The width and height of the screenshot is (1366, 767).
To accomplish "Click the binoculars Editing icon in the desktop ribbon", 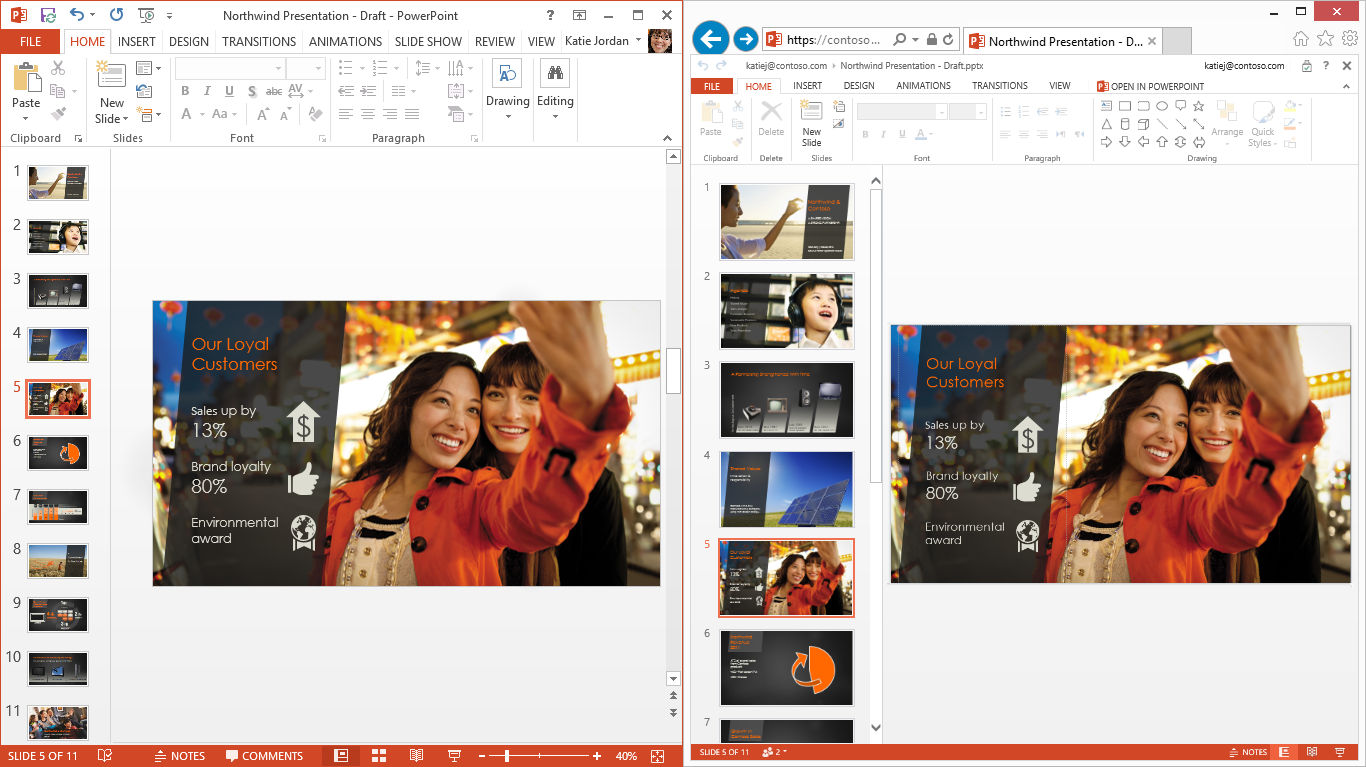I will point(554,73).
